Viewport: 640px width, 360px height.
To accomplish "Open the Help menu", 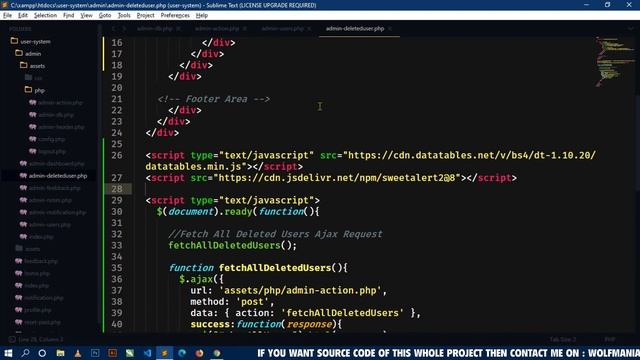I will 202,16.
